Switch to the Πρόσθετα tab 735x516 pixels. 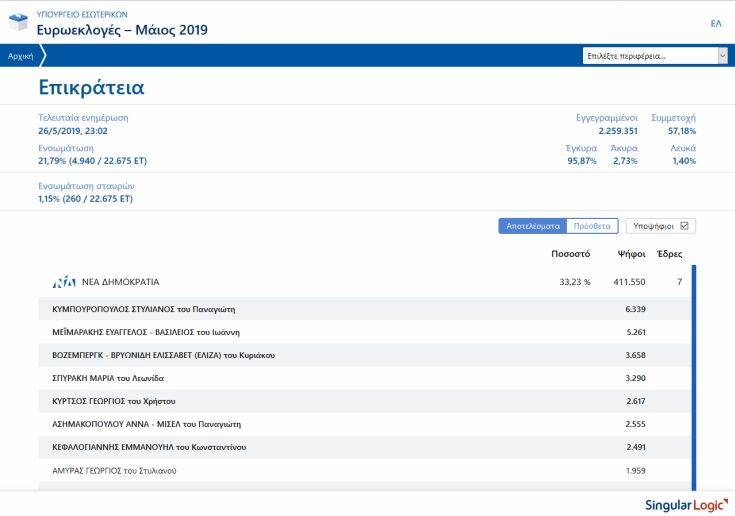pos(592,226)
